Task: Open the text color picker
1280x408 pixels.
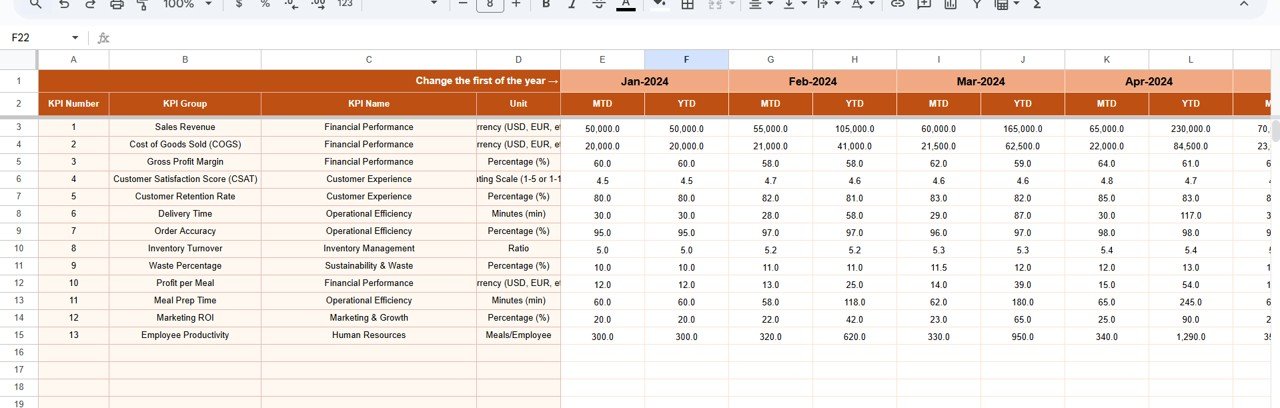Action: [x=626, y=4]
